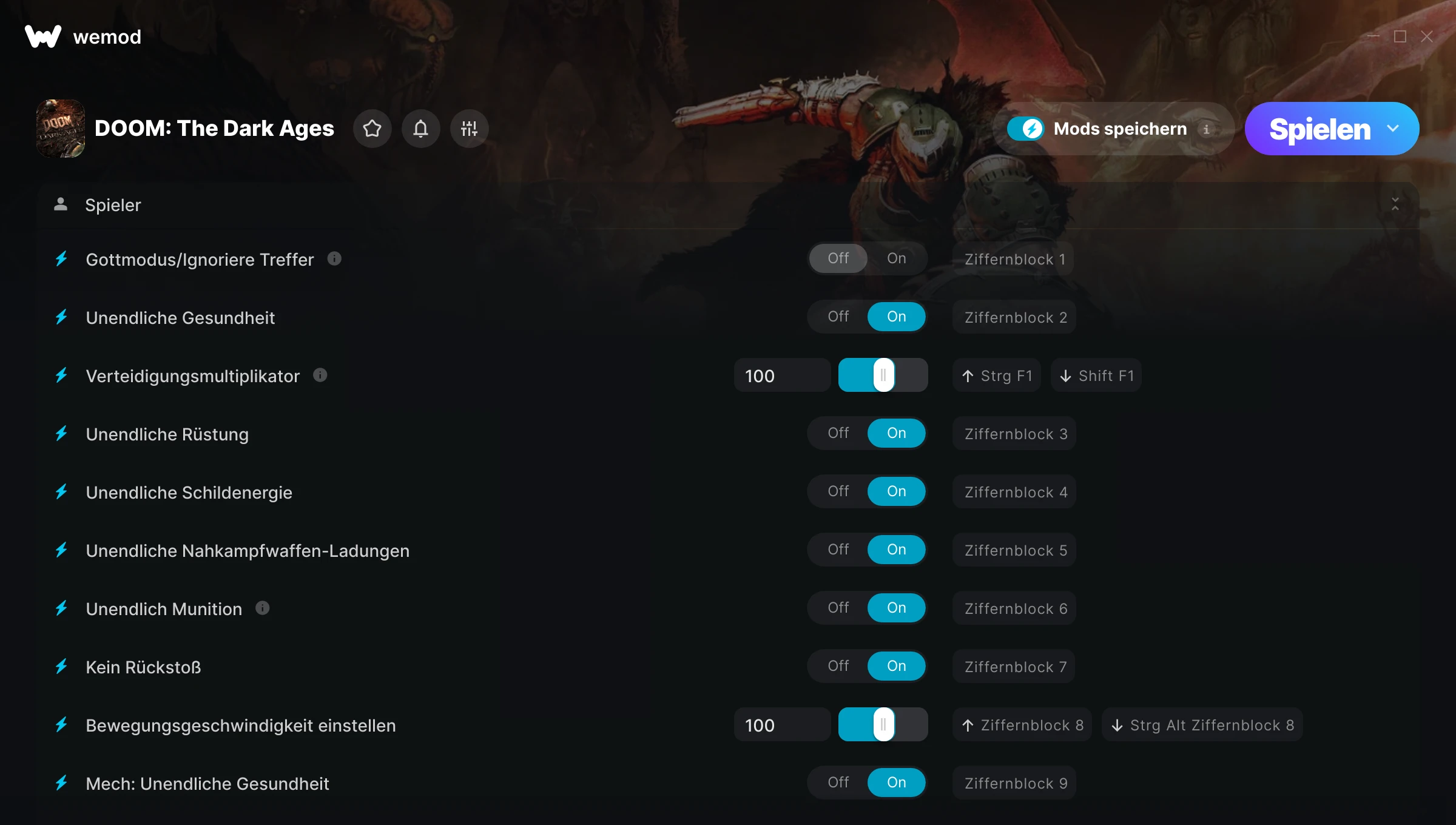Open the mod settings sliders icon
Viewport: 1456px width, 825px height.
point(469,129)
